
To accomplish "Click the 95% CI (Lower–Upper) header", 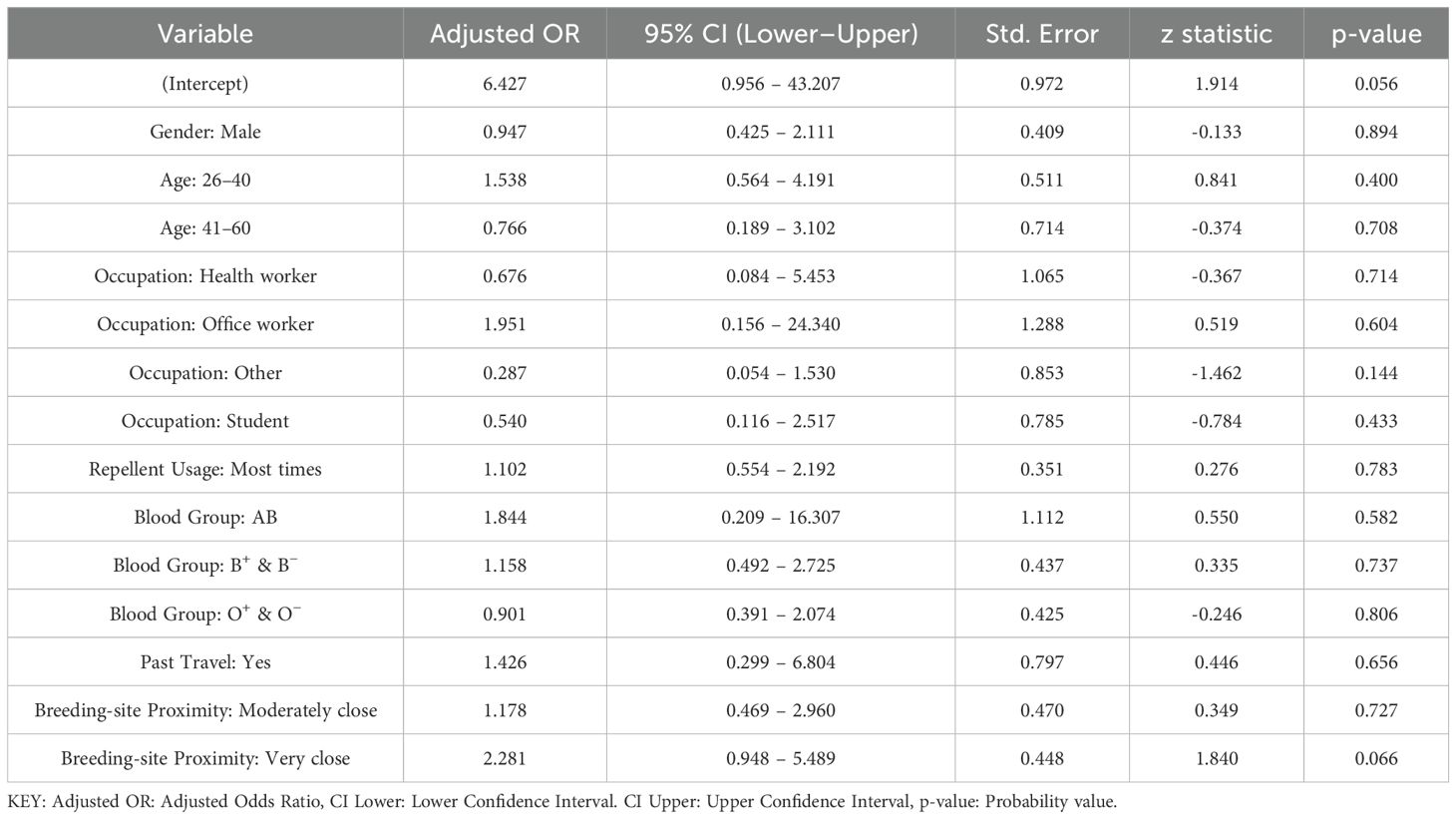I will click(781, 34).
